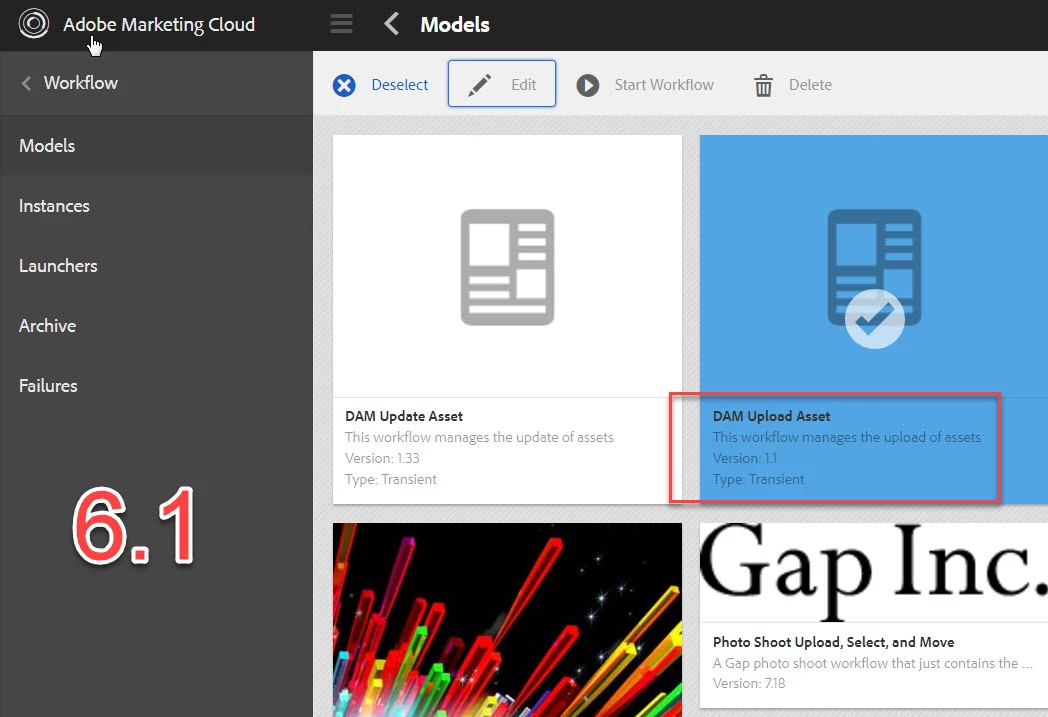Open the Failures sidebar item
The image size is (1048, 717).
156,386
